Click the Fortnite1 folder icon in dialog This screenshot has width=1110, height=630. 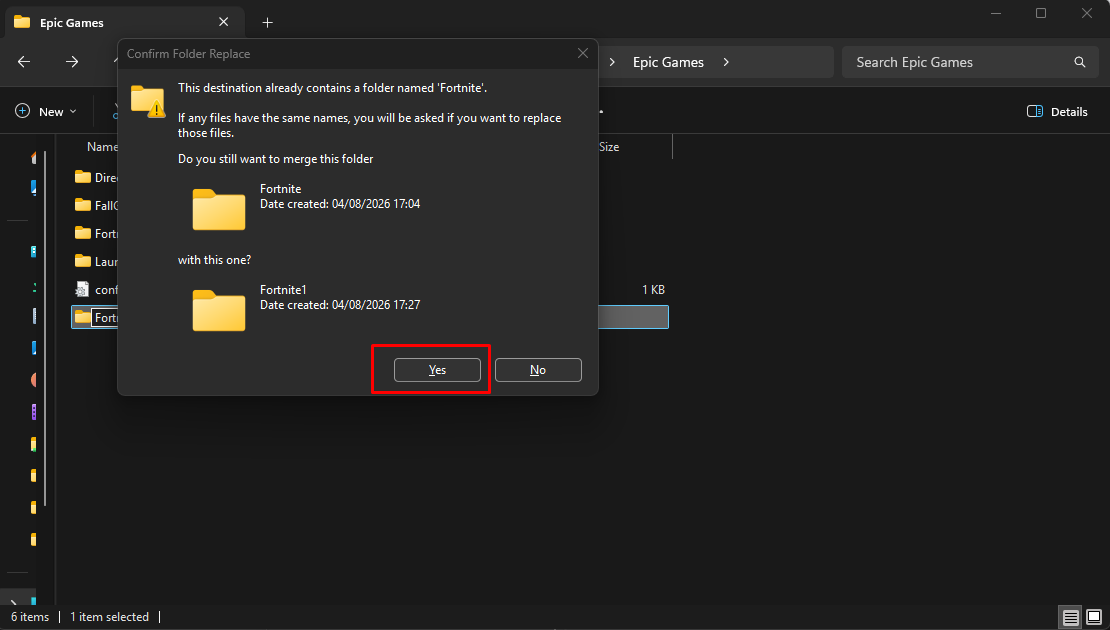[x=219, y=310]
